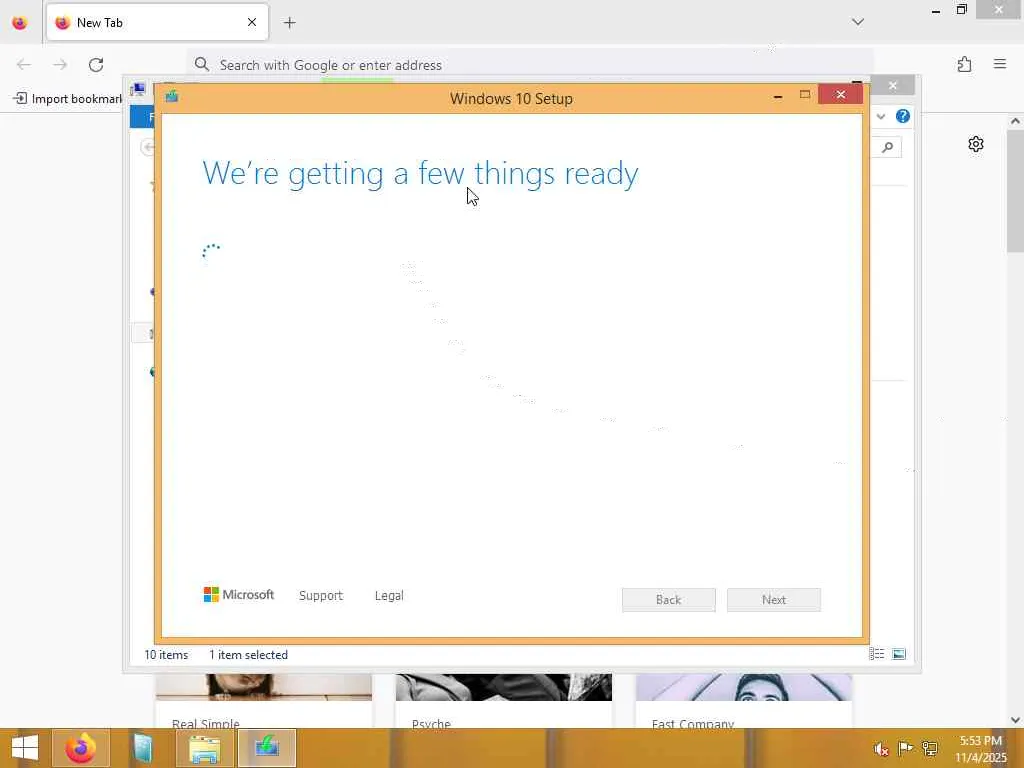Reload the page in Firefox
This screenshot has height=768, width=1024.
[96, 65]
